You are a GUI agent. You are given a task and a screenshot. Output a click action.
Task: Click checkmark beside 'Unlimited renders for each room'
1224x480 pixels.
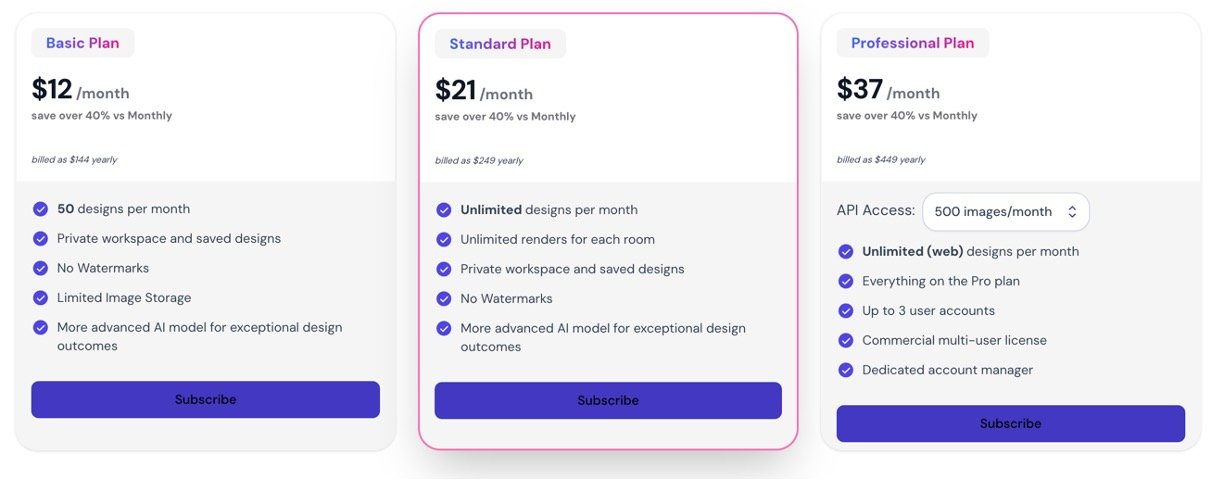coord(444,240)
